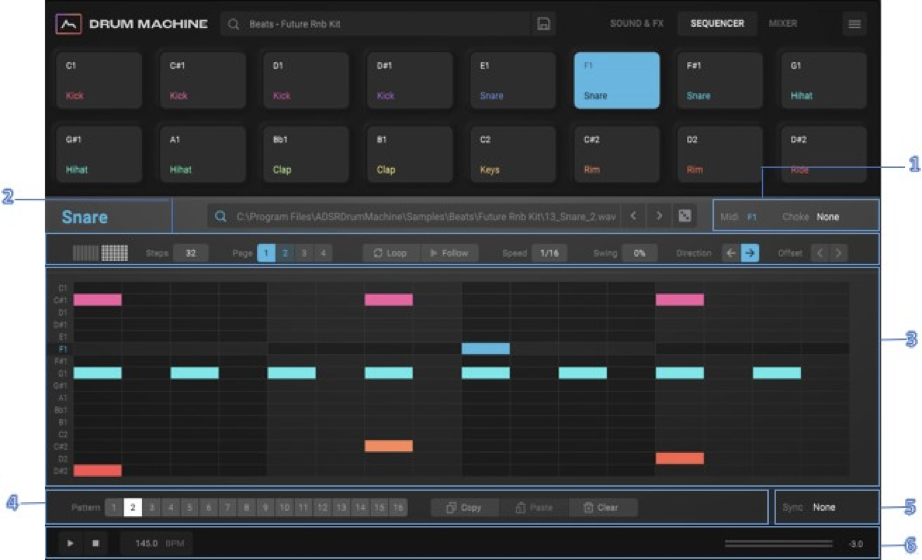The width and height of the screenshot is (922, 560).
Task: Click the Drum Machine logo icon
Action: [x=68, y=24]
